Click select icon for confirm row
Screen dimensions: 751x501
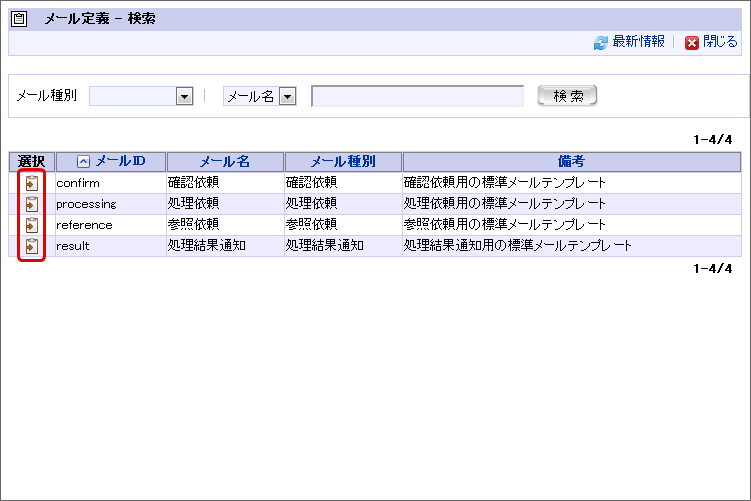coord(32,183)
